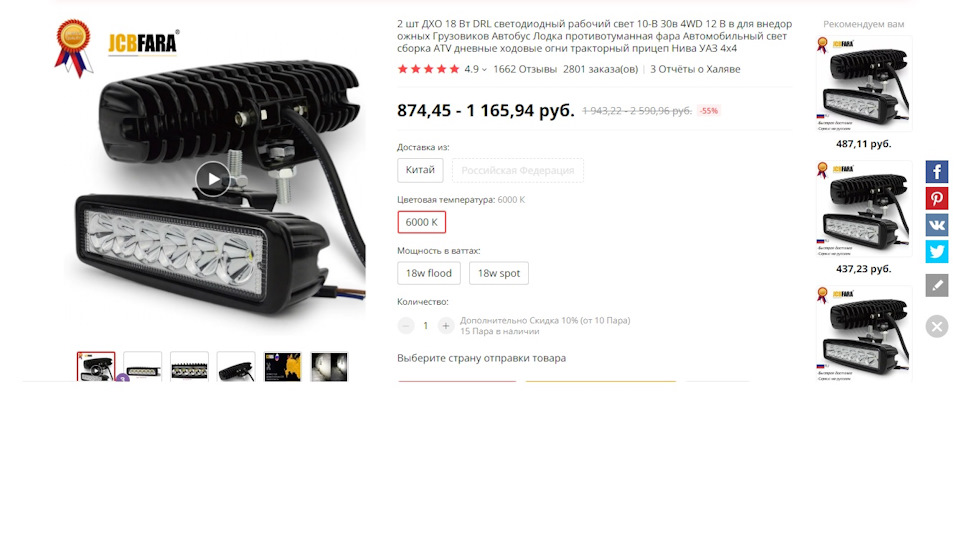The image size is (960, 552).
Task: Open 3 Отчёты о Халяве link
Action: (695, 69)
